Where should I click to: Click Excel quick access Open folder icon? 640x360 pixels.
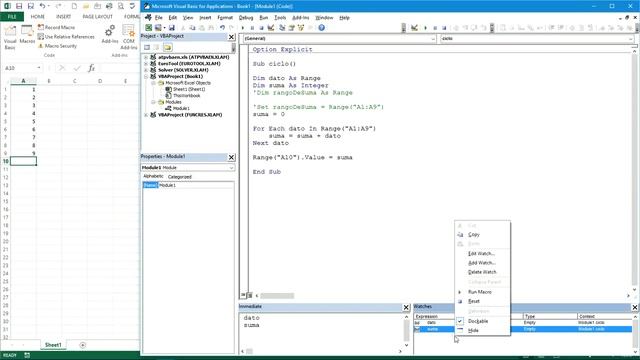click(x=86, y=6)
